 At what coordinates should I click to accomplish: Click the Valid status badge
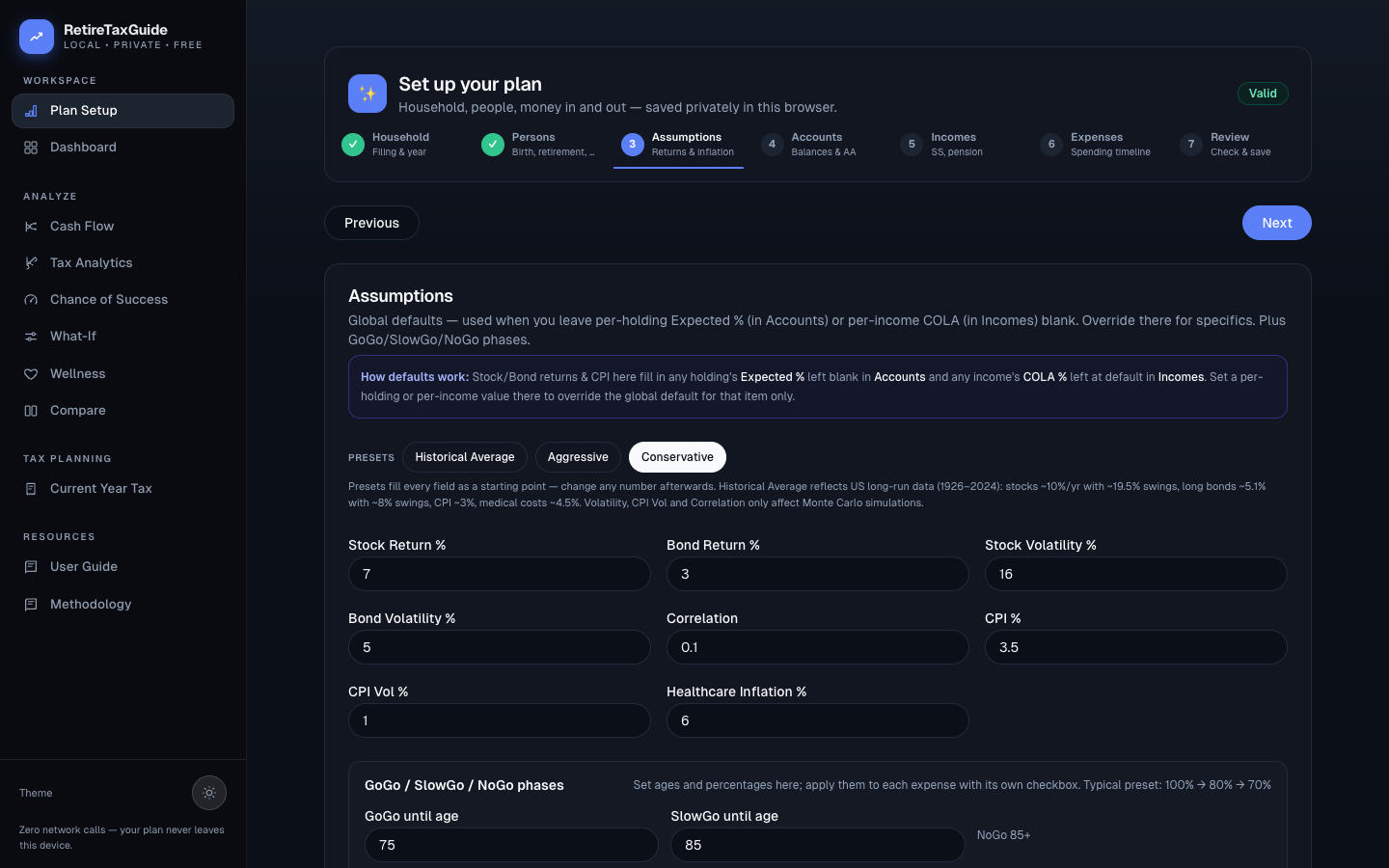click(1263, 94)
